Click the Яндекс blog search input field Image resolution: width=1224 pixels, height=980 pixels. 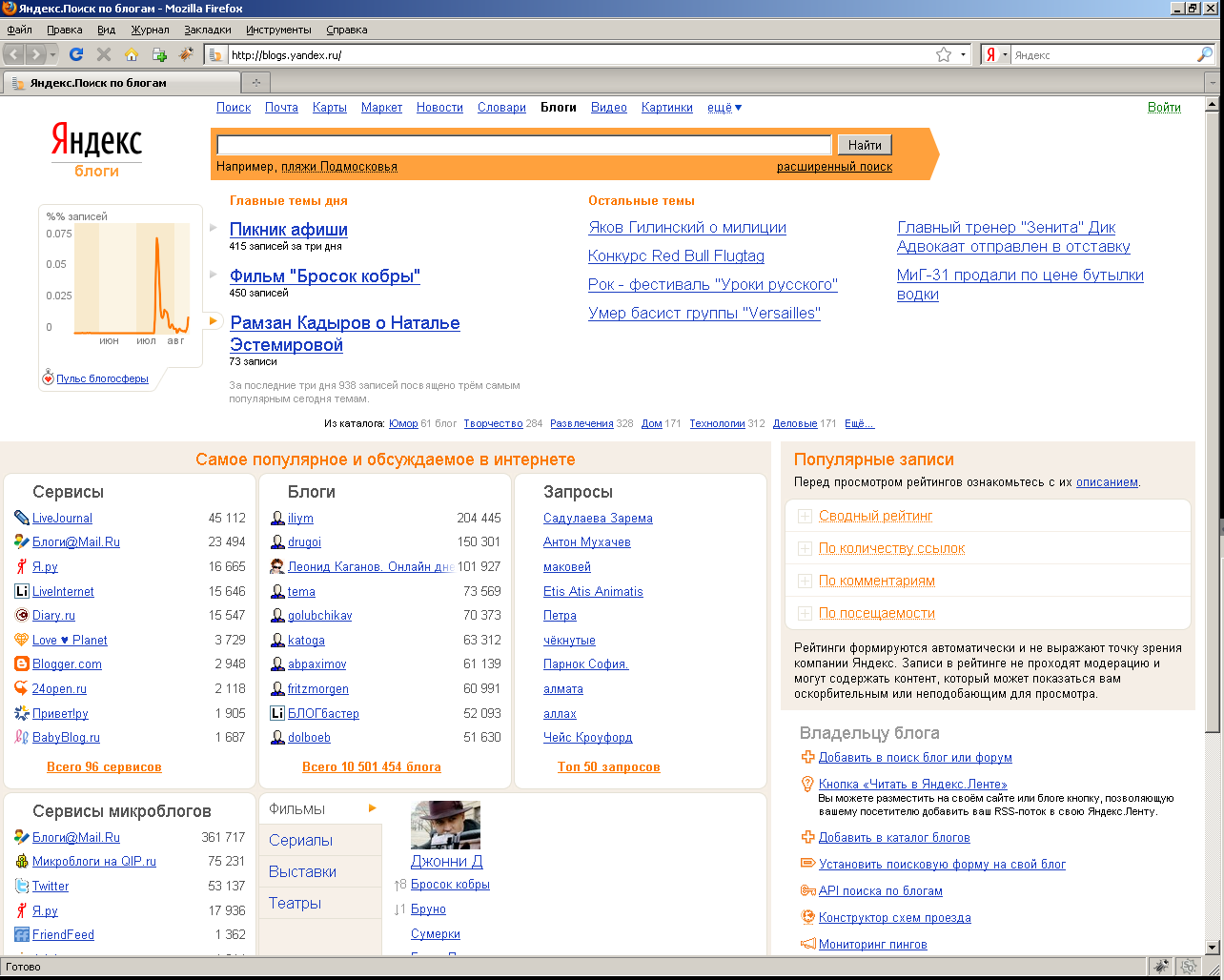(x=524, y=145)
